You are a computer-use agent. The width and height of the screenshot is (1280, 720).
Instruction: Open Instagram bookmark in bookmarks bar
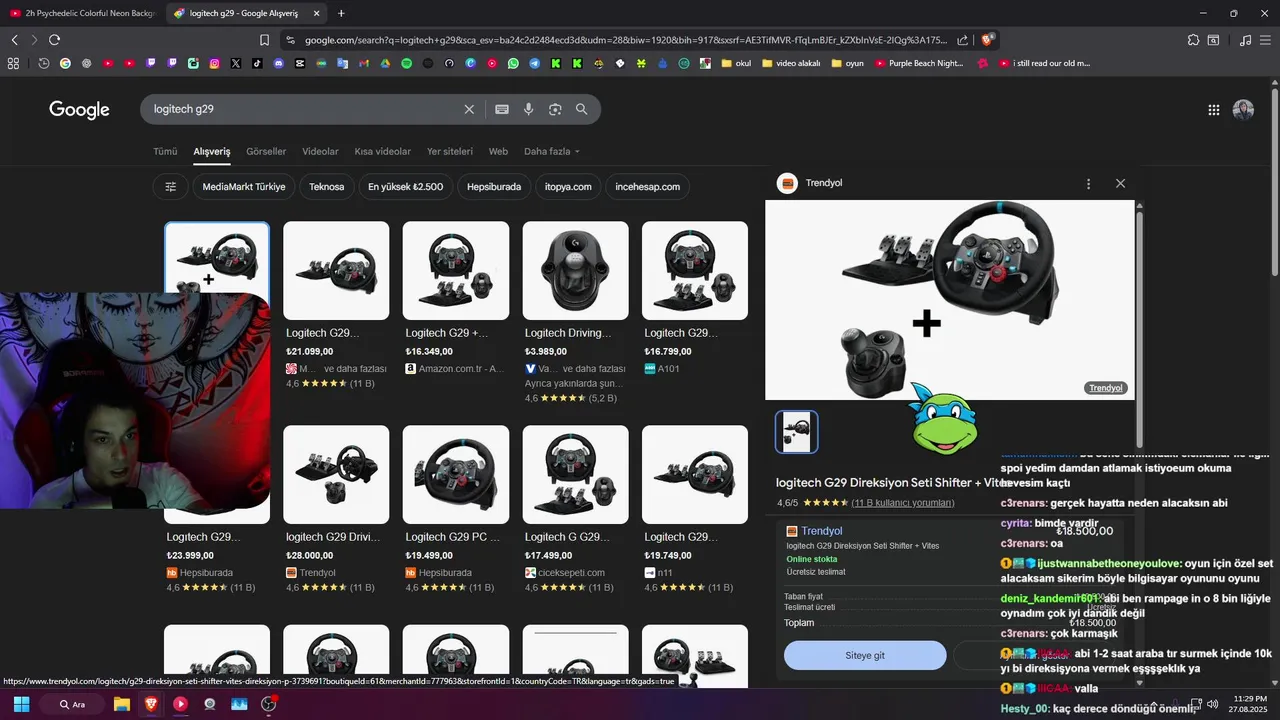[x=214, y=63]
